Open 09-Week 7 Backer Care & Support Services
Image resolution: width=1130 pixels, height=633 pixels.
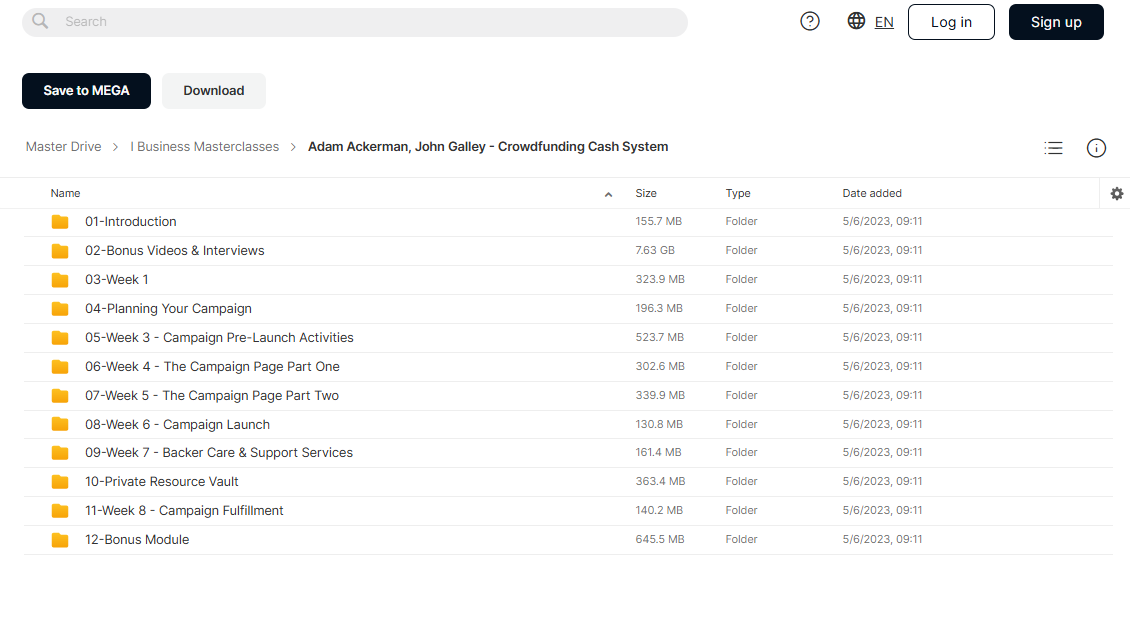click(219, 453)
